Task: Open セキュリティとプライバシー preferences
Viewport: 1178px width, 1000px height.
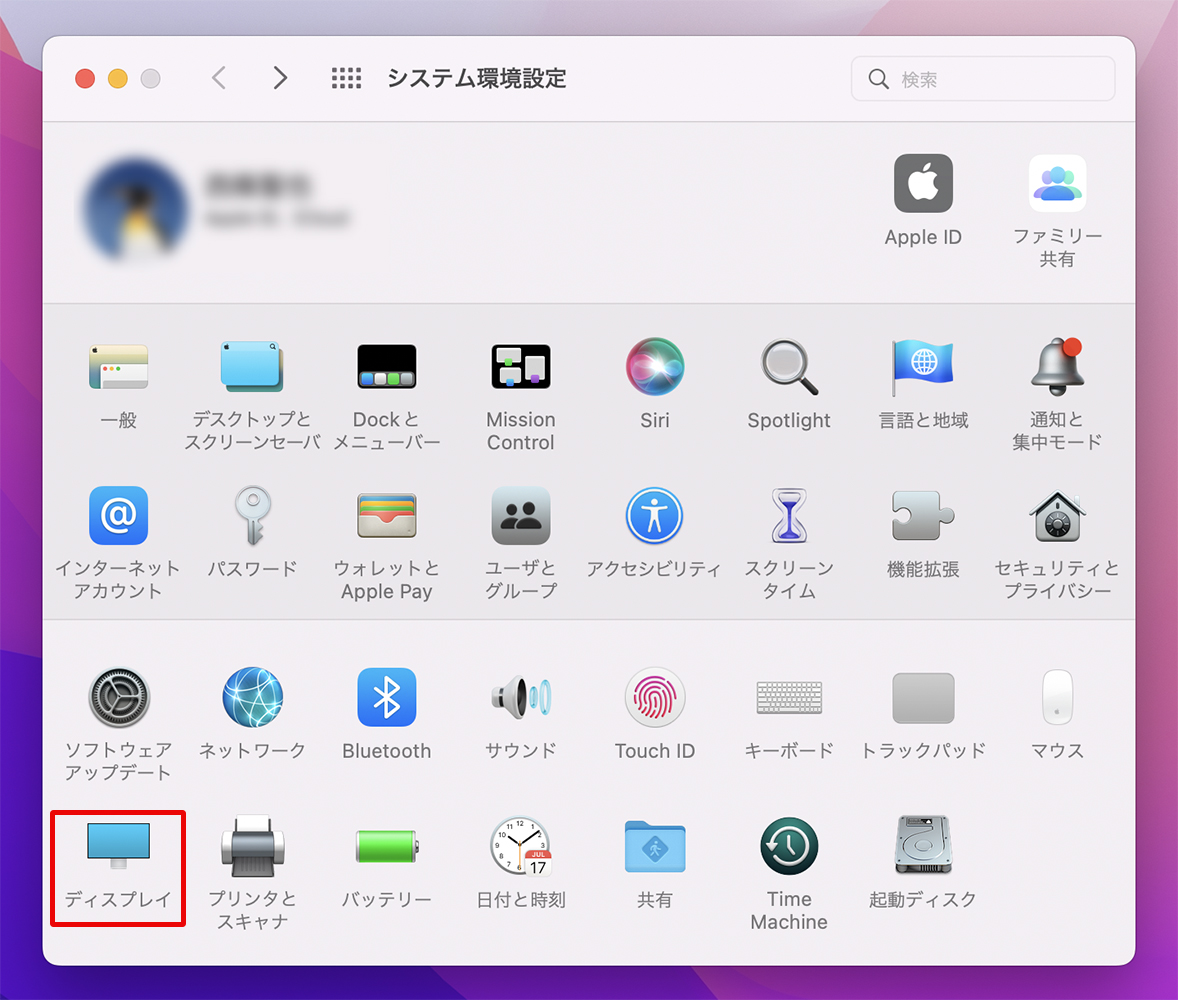Action: pos(1057,517)
